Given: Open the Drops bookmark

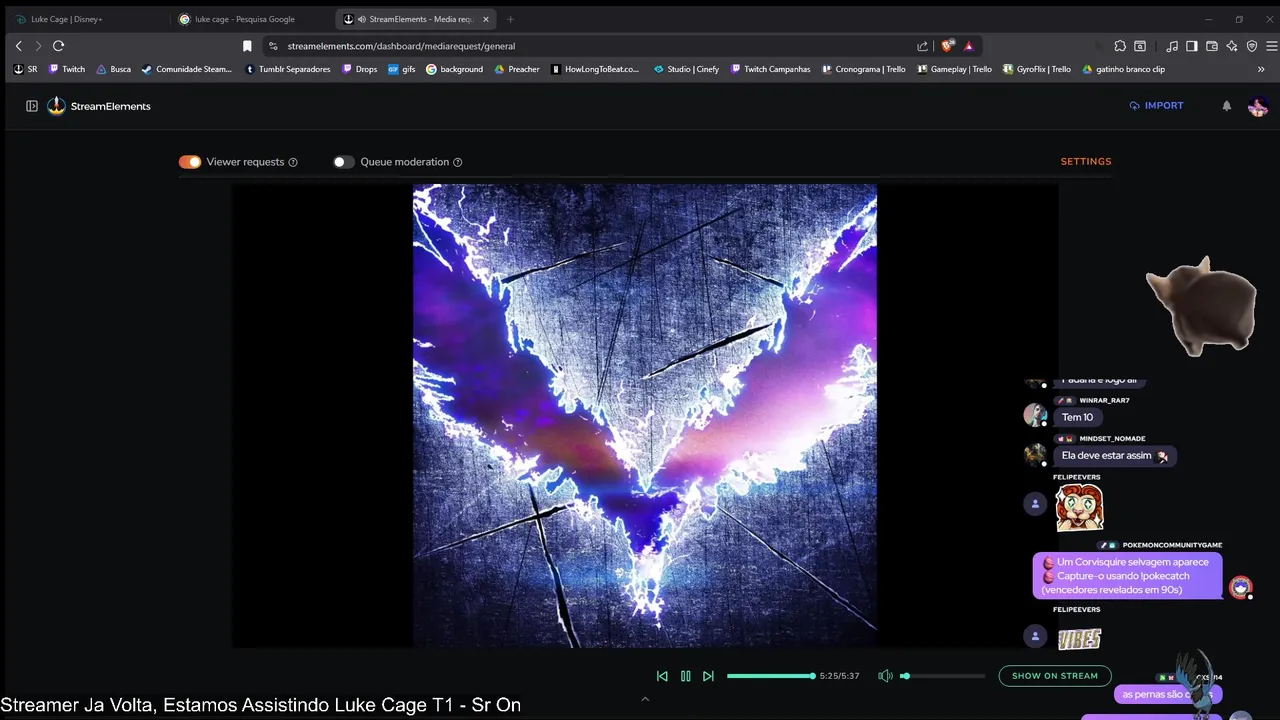Looking at the screenshot, I should [x=360, y=70].
